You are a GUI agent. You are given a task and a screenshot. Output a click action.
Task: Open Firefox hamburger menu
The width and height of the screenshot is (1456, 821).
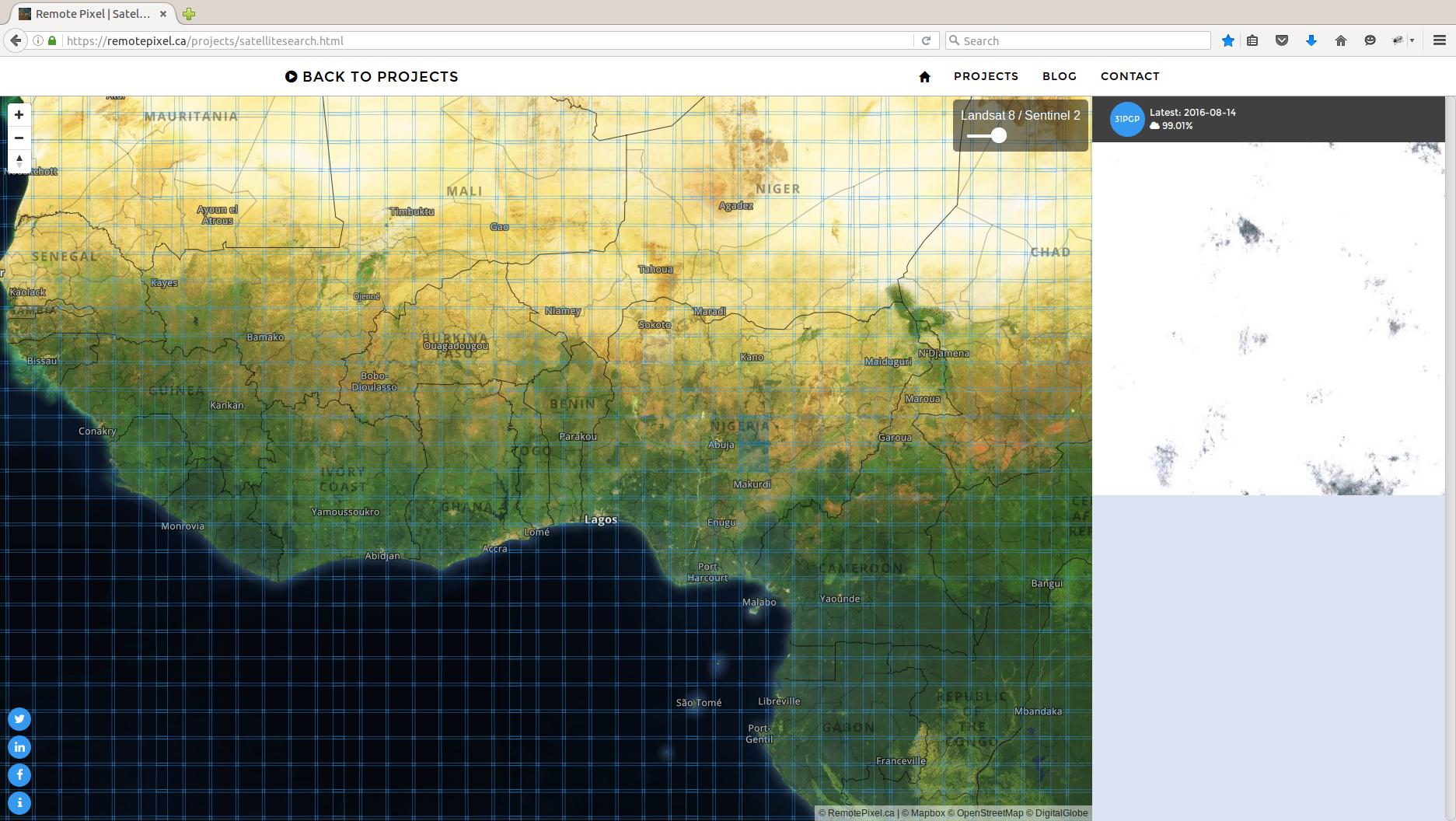click(x=1439, y=40)
